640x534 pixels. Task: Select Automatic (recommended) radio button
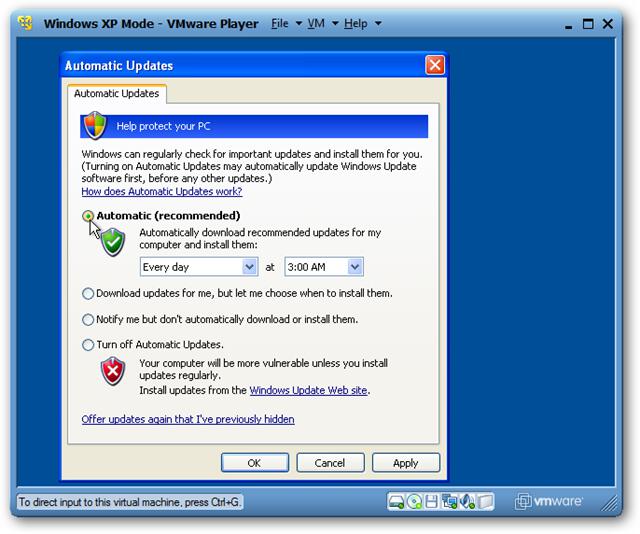click(88, 216)
